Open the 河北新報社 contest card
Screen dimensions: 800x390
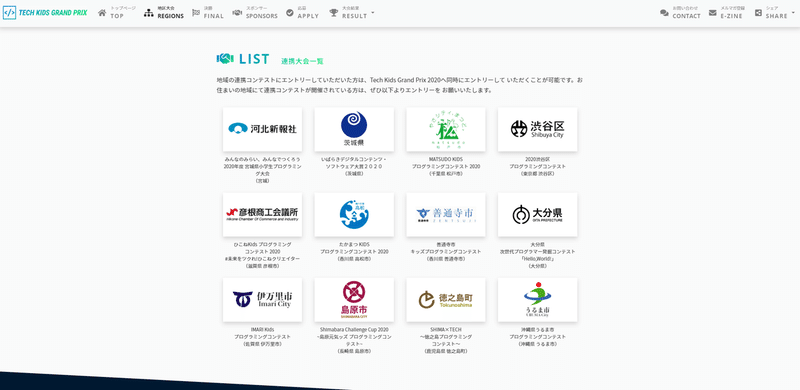pos(262,129)
